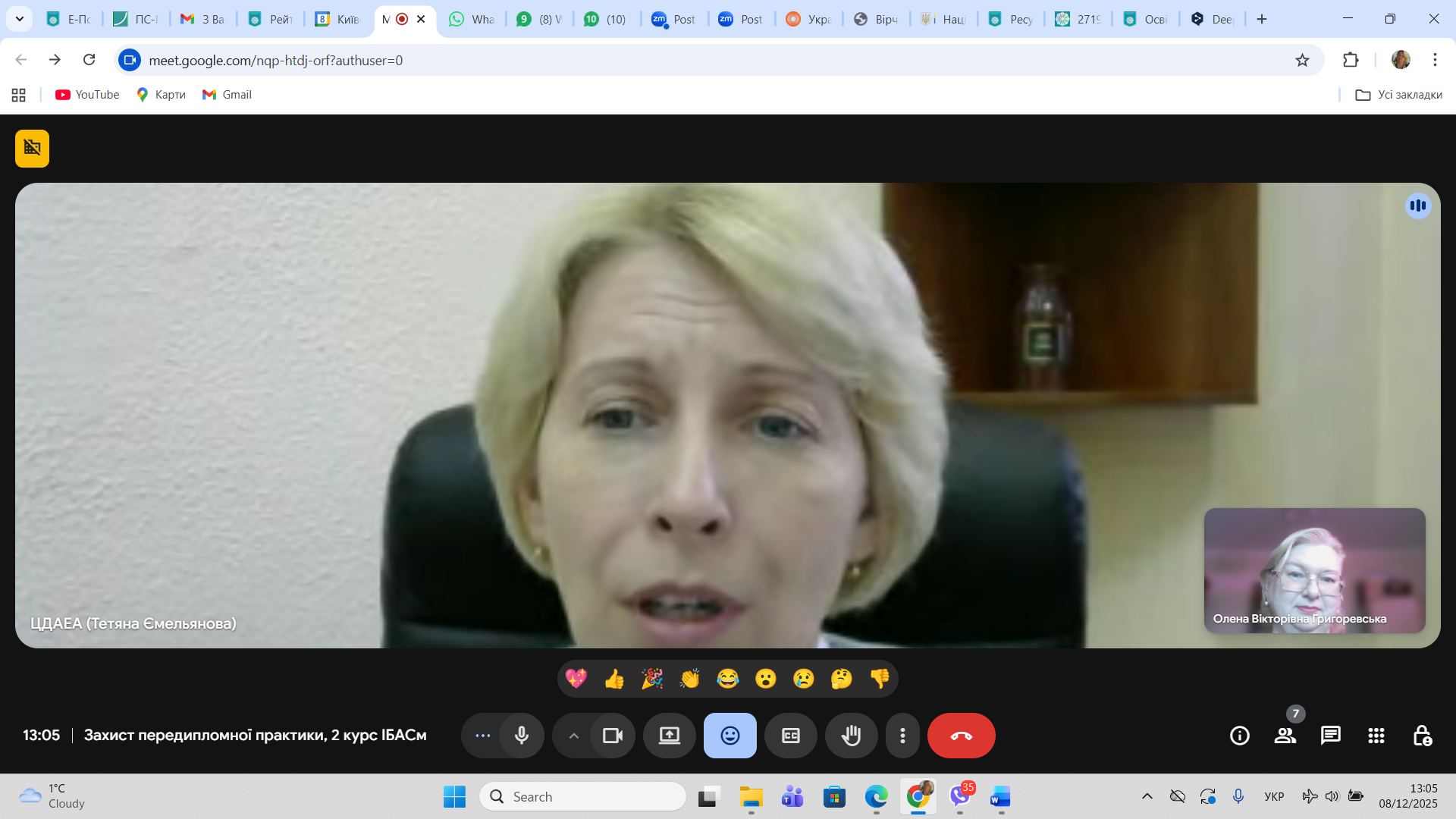
Task: Open the present screen option
Action: 669,736
